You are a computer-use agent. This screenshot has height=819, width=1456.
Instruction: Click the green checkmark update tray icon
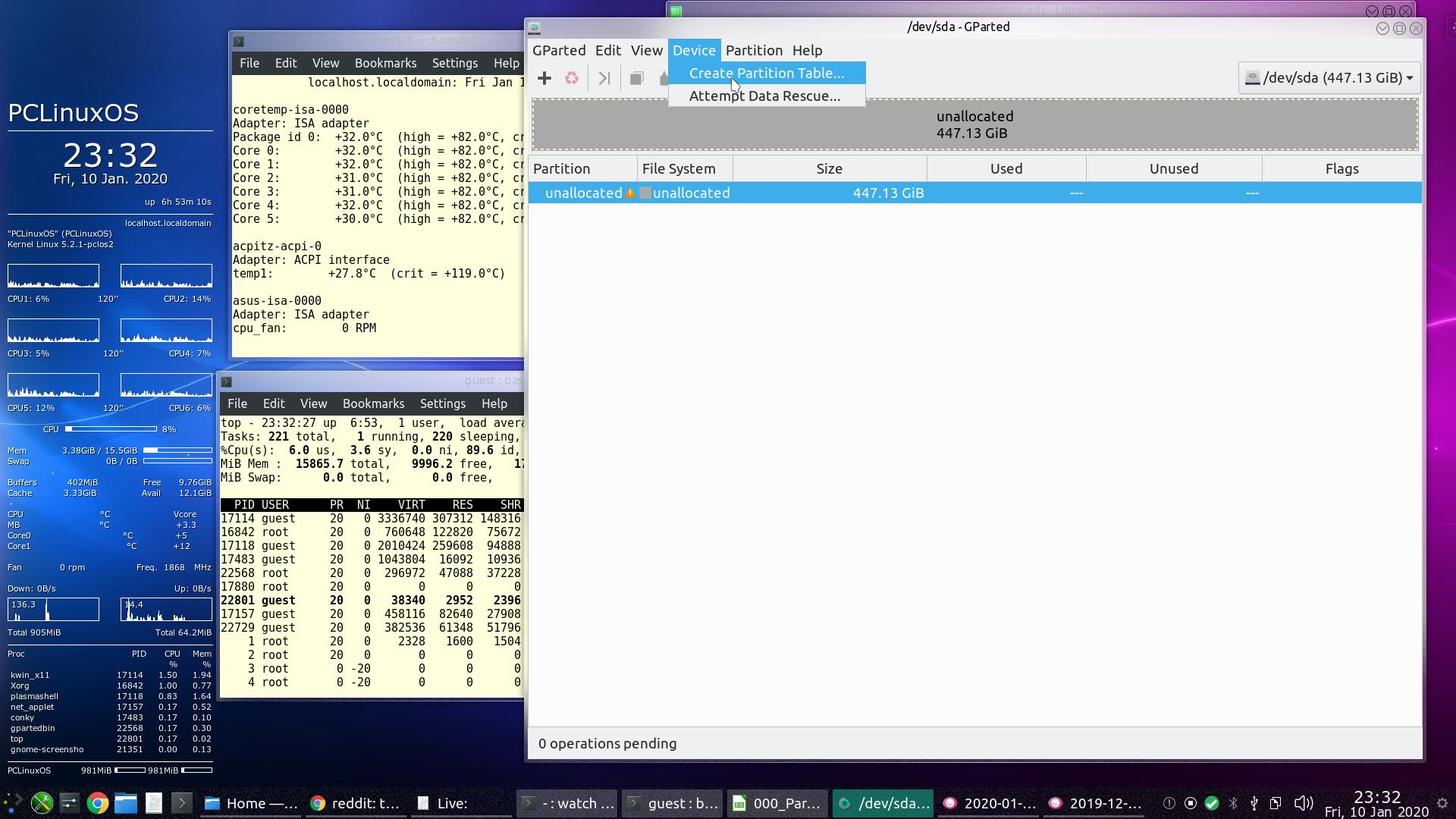(1212, 803)
